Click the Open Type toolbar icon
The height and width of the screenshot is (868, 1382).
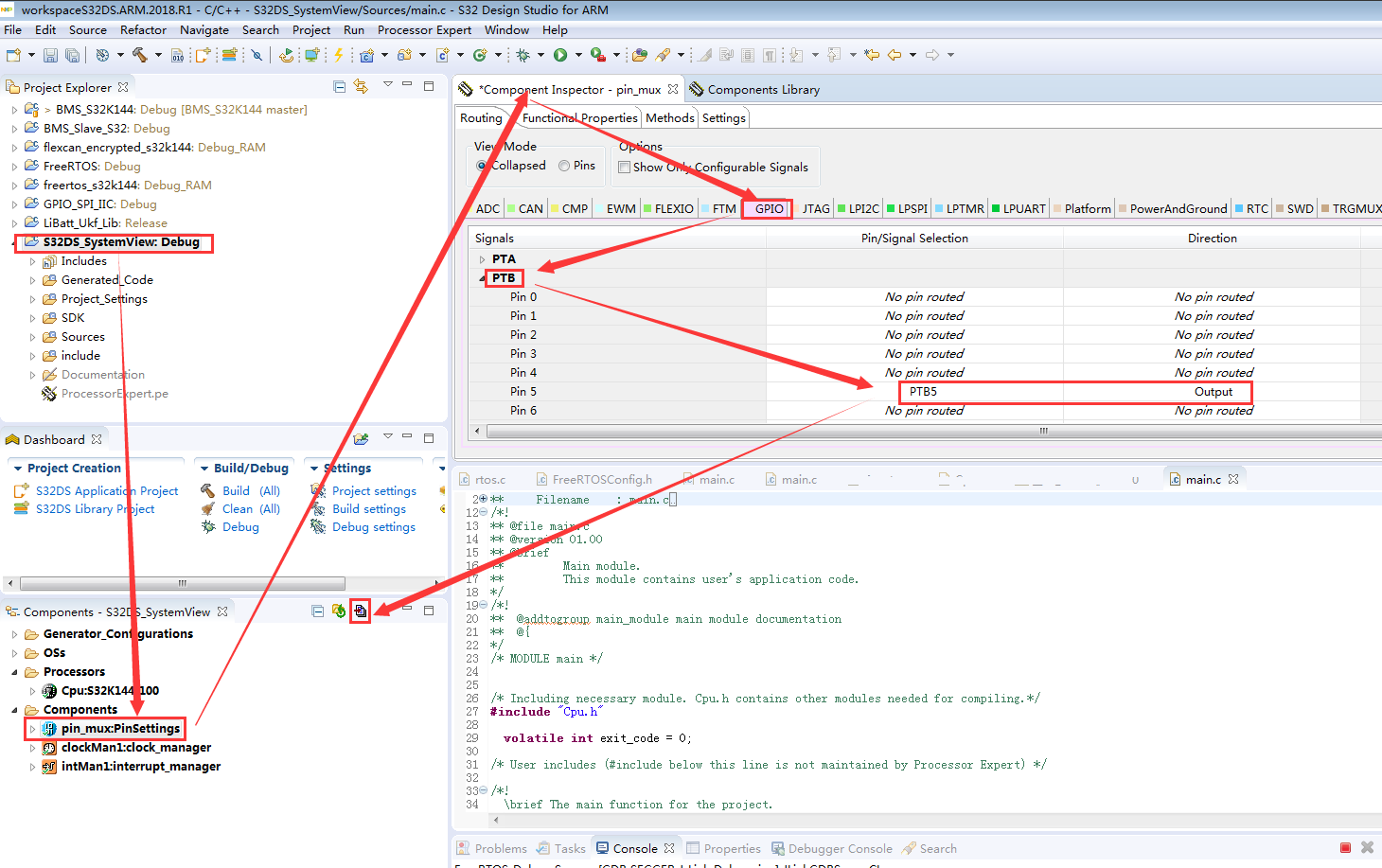[x=640, y=55]
